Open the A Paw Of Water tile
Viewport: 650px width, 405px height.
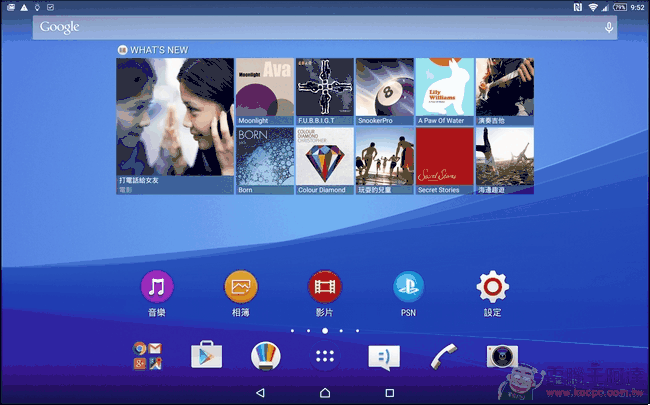click(x=445, y=92)
